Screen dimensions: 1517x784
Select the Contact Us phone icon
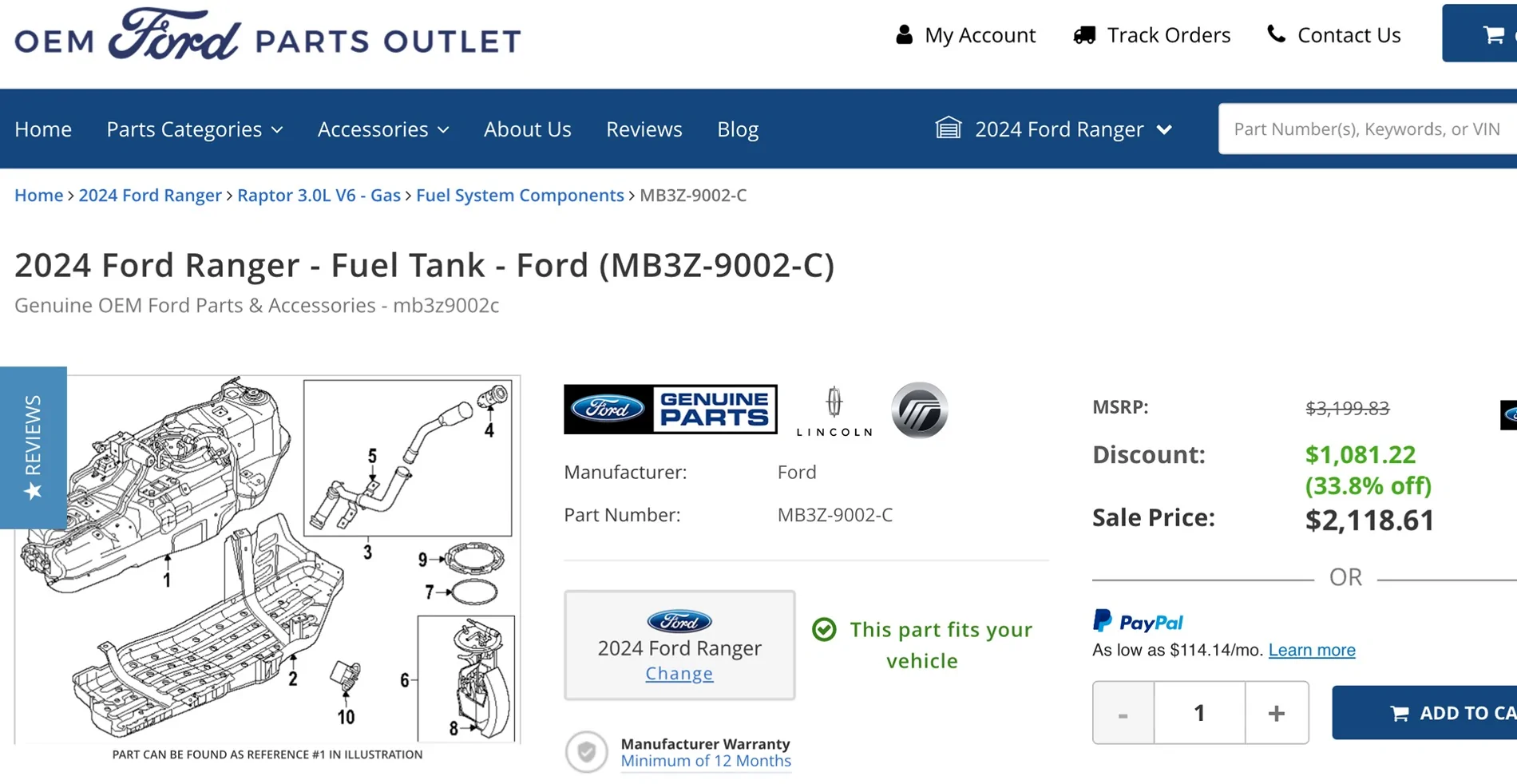pyautogui.click(x=1276, y=34)
